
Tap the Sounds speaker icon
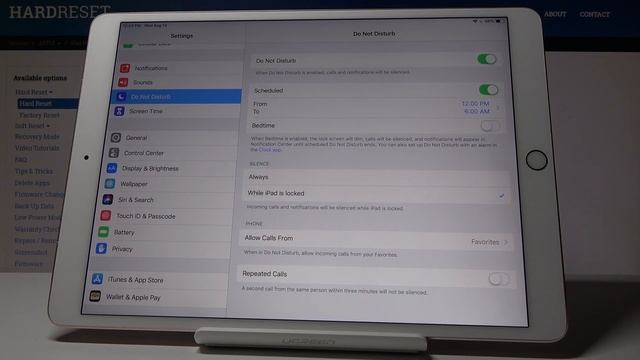click(x=123, y=82)
